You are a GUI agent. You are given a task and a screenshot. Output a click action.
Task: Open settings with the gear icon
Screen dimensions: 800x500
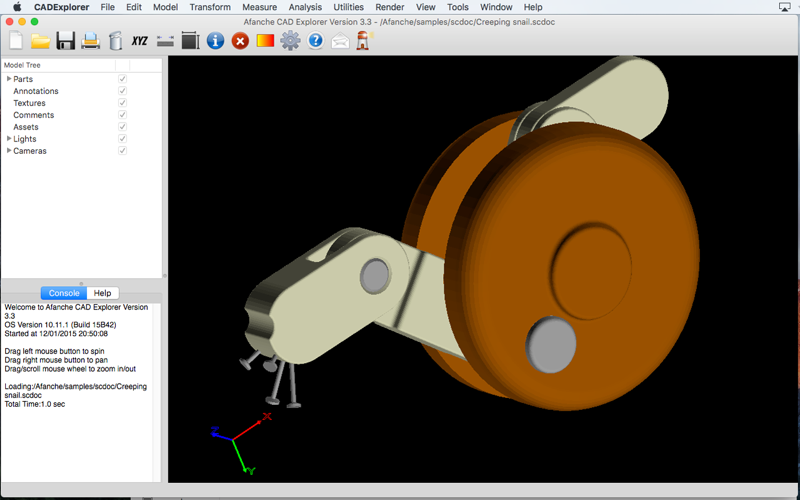(290, 41)
